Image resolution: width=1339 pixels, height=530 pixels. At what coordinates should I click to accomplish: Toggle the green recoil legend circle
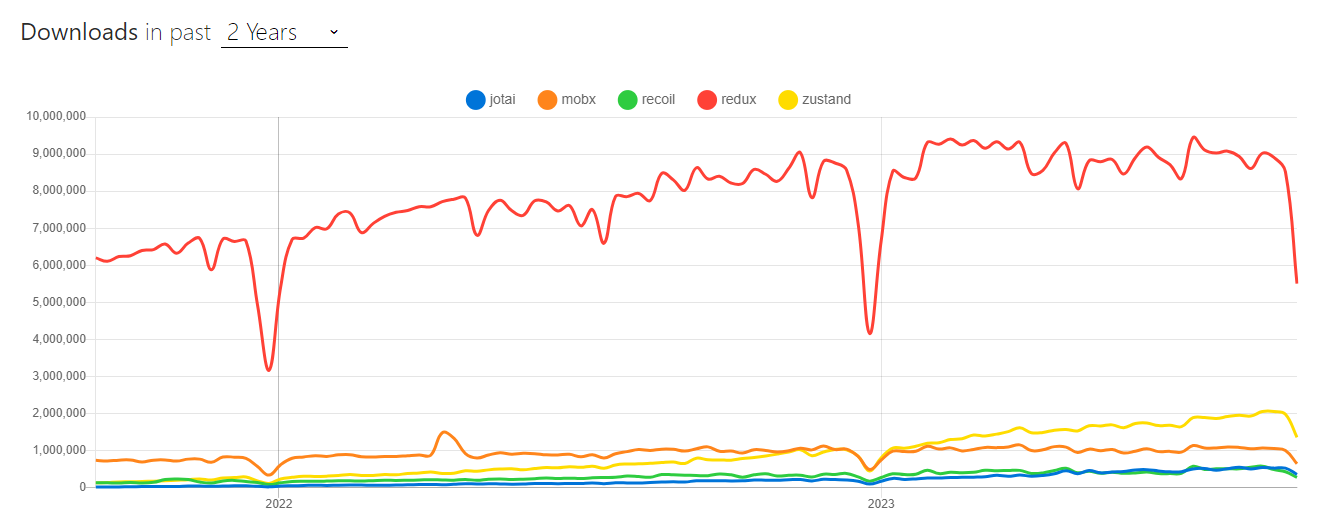[627, 99]
